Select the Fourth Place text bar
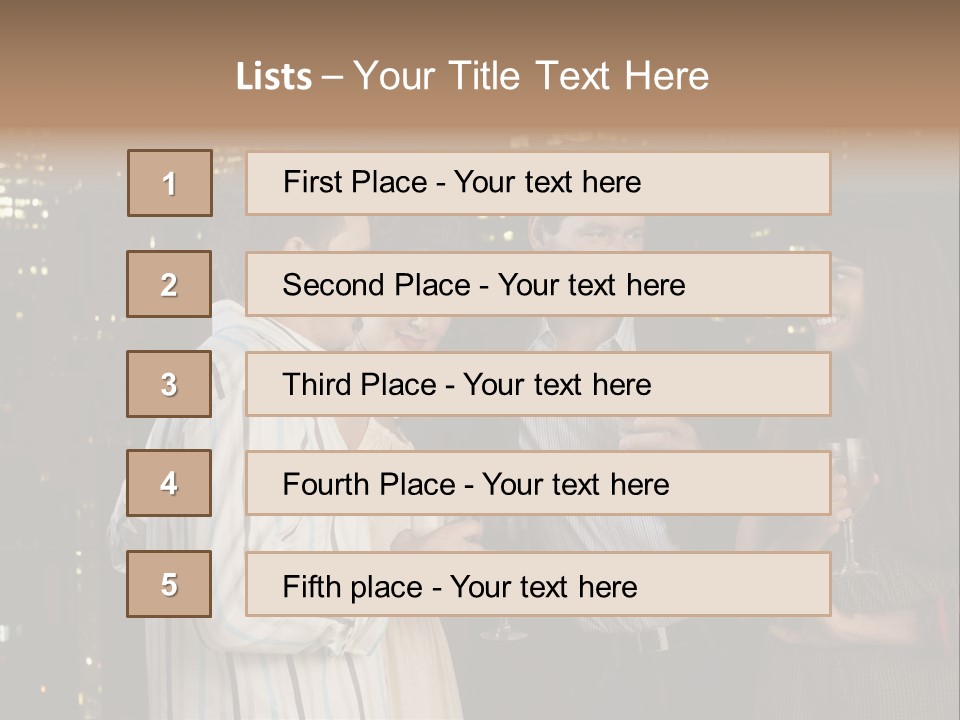 pos(538,484)
